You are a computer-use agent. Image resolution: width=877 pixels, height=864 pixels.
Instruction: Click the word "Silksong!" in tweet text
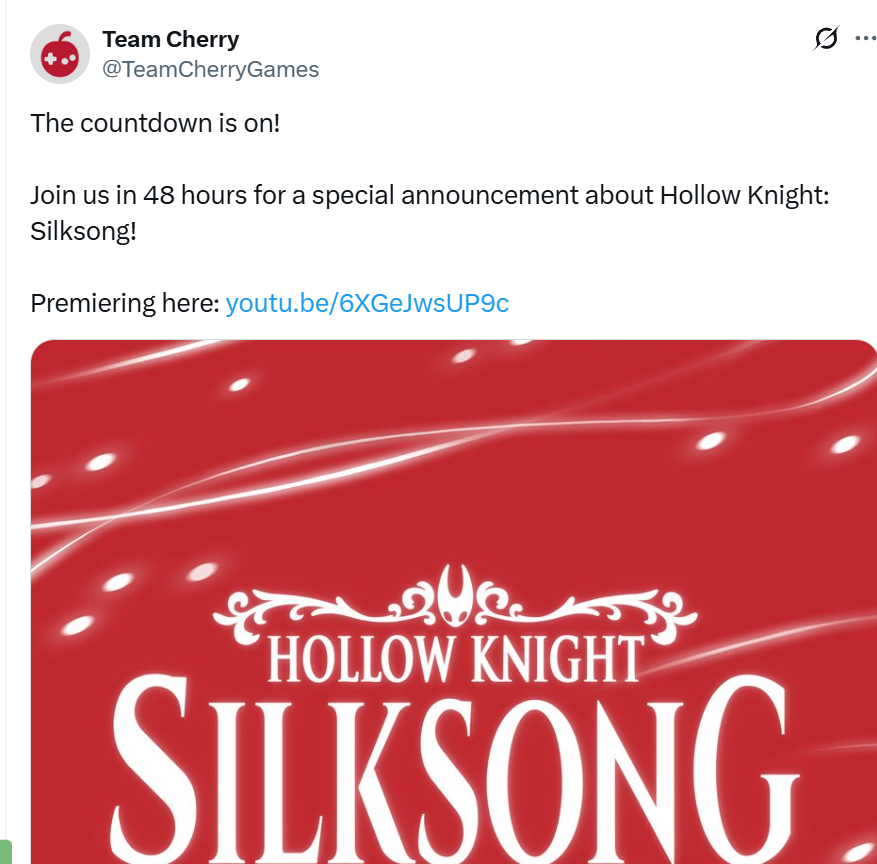coord(83,232)
